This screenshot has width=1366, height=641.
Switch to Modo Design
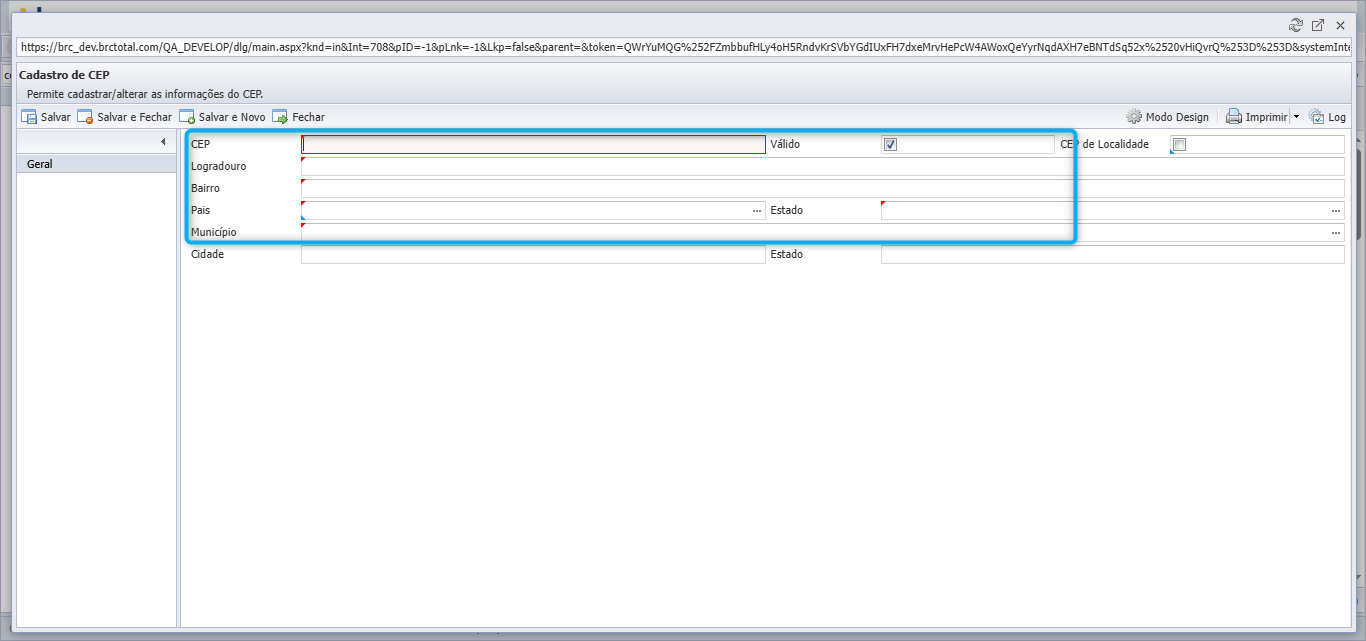[1168, 117]
